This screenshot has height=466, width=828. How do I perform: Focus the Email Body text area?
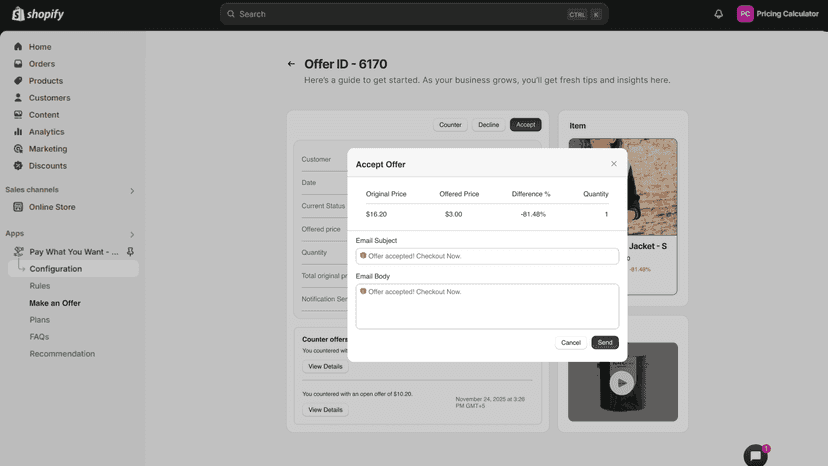tap(487, 306)
